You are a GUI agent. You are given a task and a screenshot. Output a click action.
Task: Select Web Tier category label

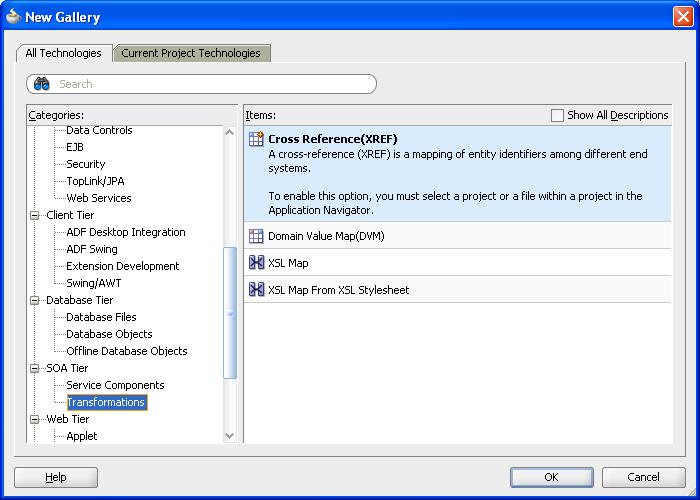coord(67,419)
